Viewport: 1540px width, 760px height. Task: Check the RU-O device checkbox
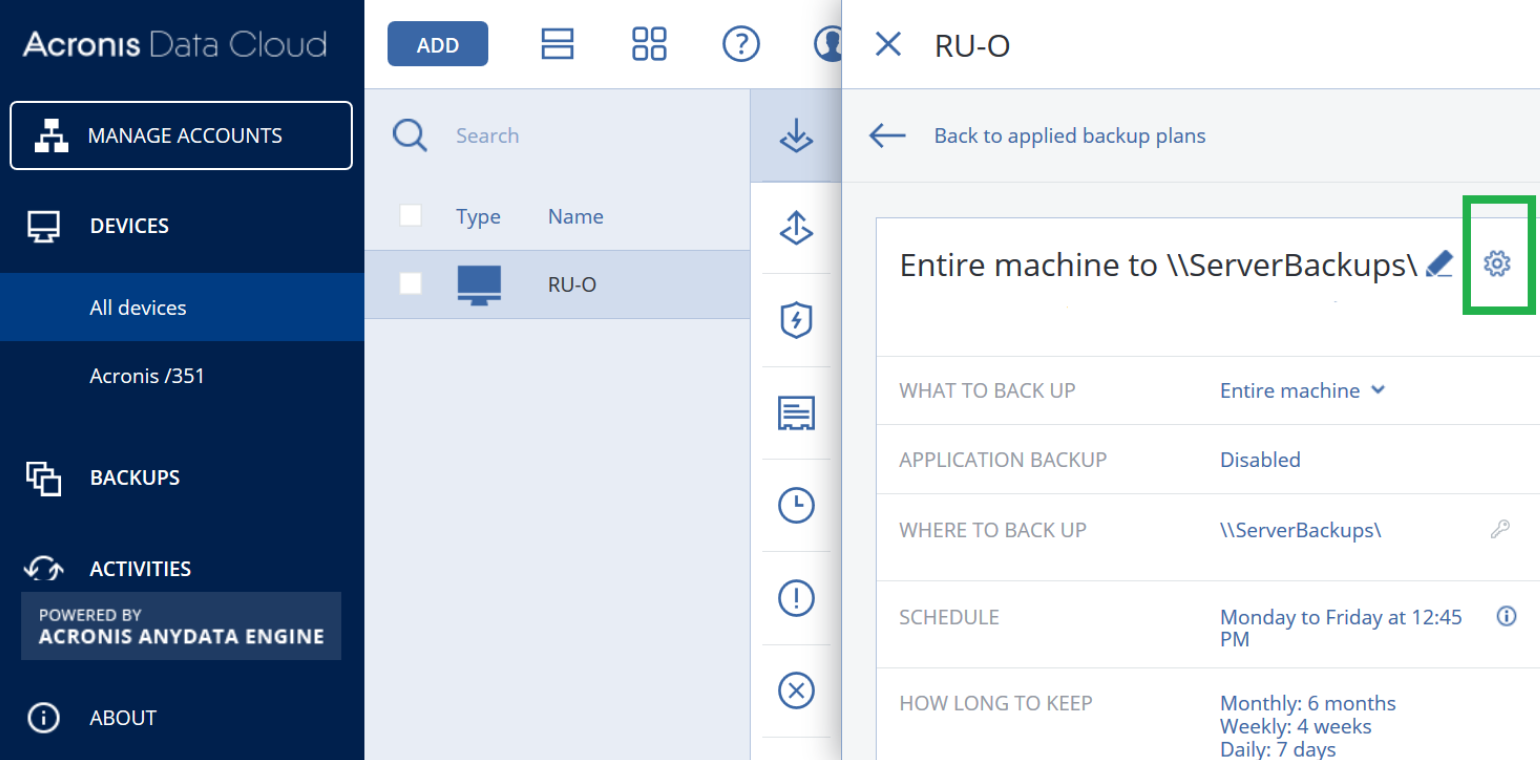410,284
